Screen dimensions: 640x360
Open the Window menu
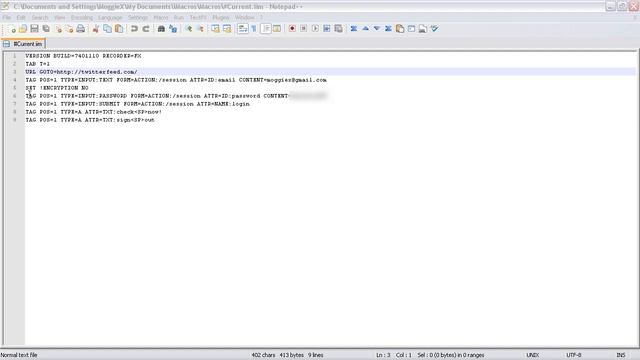[244, 18]
